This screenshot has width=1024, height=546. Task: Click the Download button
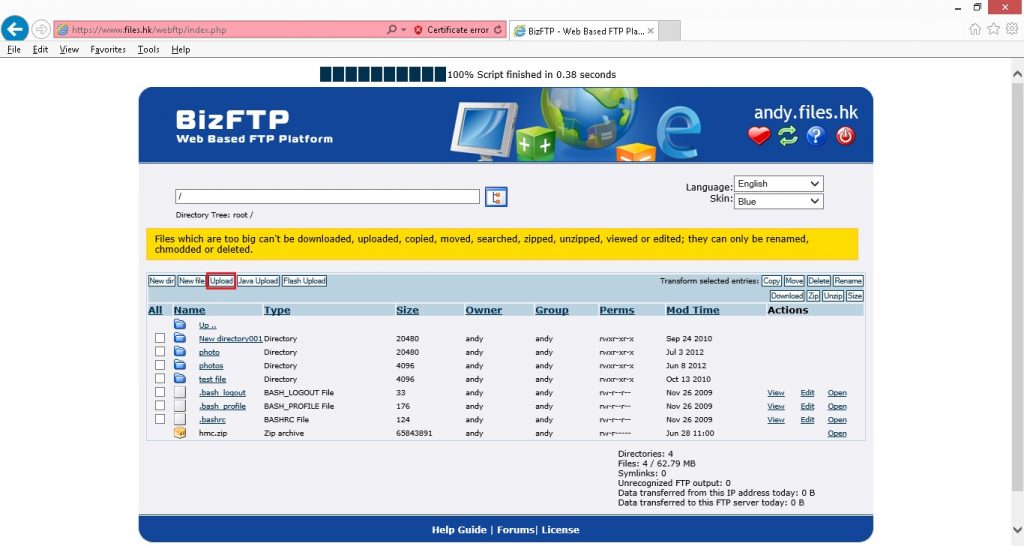786,296
